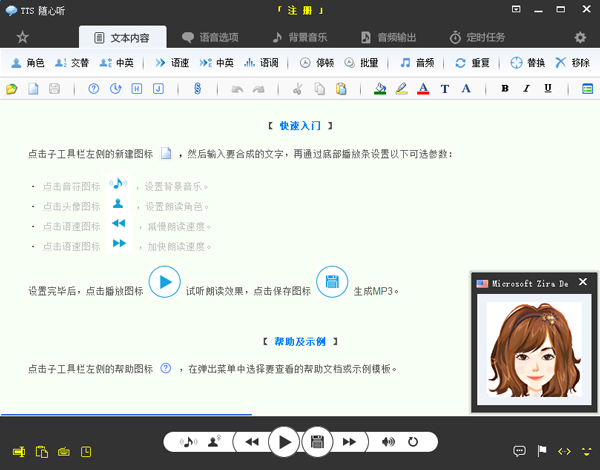Open the 定时任务 tab
This screenshot has width=600, height=470.
click(x=483, y=38)
